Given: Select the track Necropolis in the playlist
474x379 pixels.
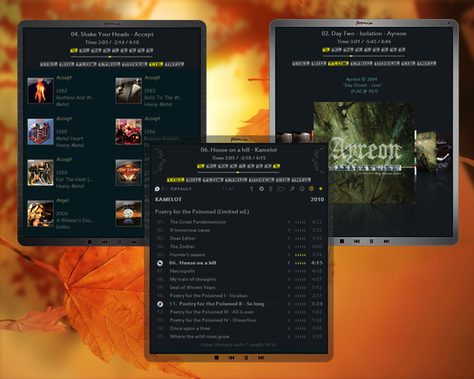Looking at the screenshot, I should 239,271.
